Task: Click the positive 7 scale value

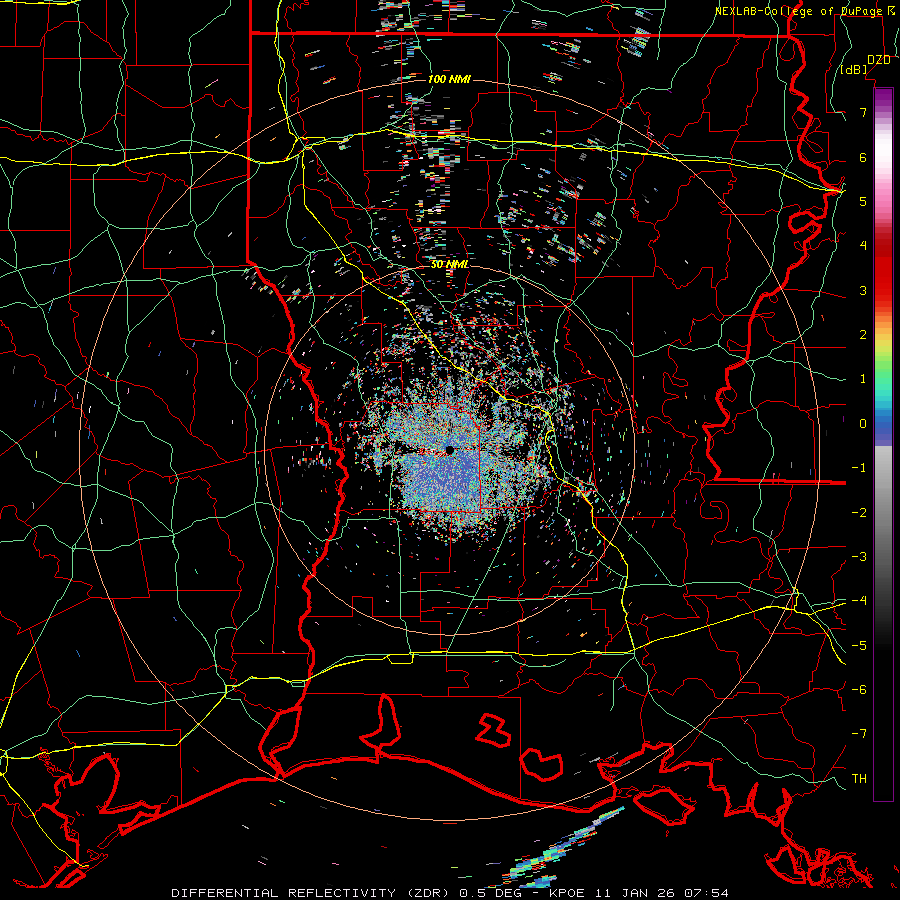Action: tap(863, 112)
